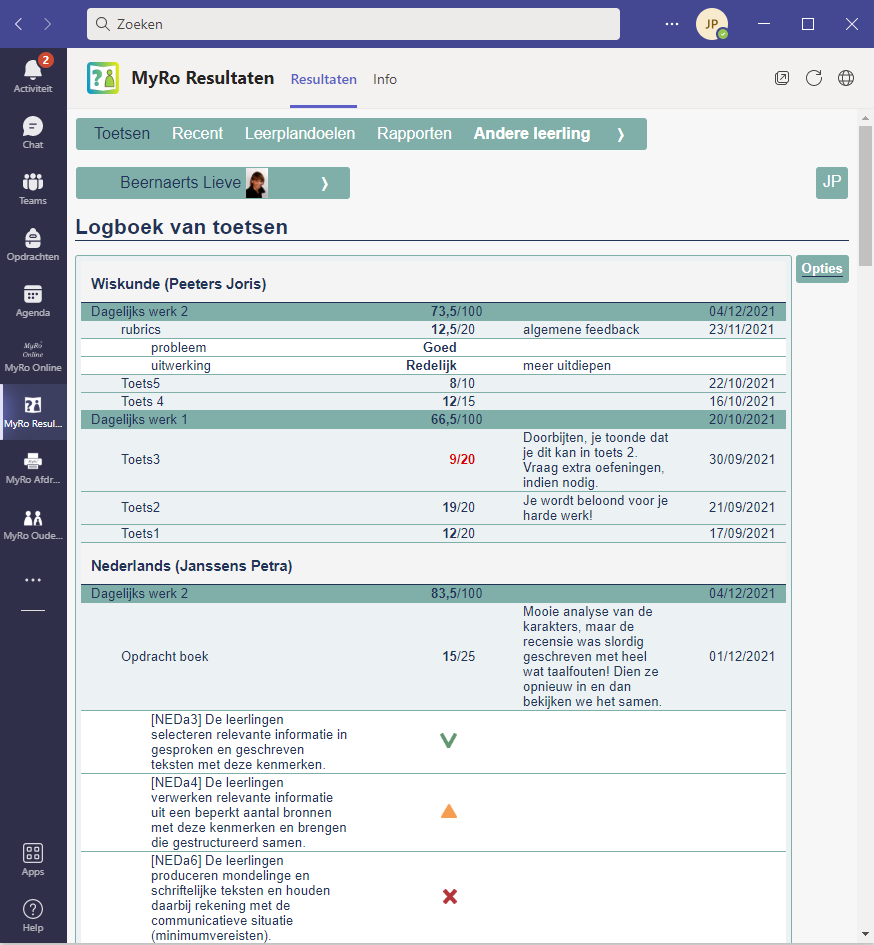Click the vertical scrollbar thumb
The image size is (874, 945).
click(866, 196)
